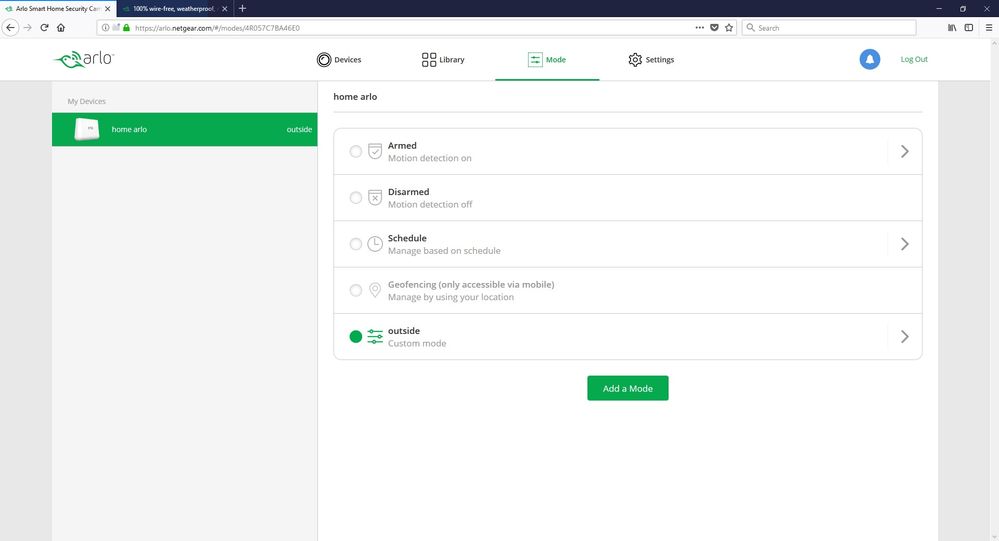Viewport: 999px width, 541px height.
Task: Click the Geofencing location pin icon
Action: tap(375, 291)
